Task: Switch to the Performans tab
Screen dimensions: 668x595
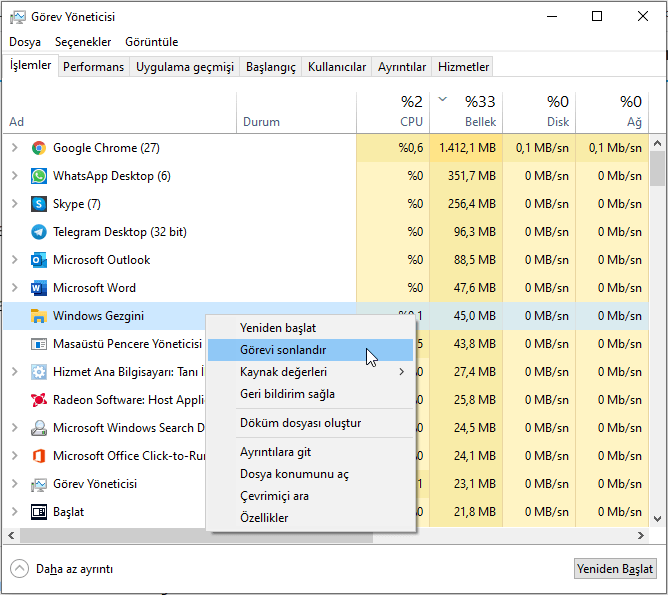Action: coord(93,67)
